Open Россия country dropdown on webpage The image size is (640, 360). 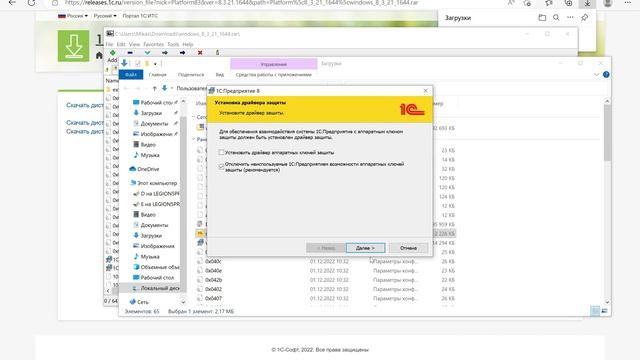[73, 16]
